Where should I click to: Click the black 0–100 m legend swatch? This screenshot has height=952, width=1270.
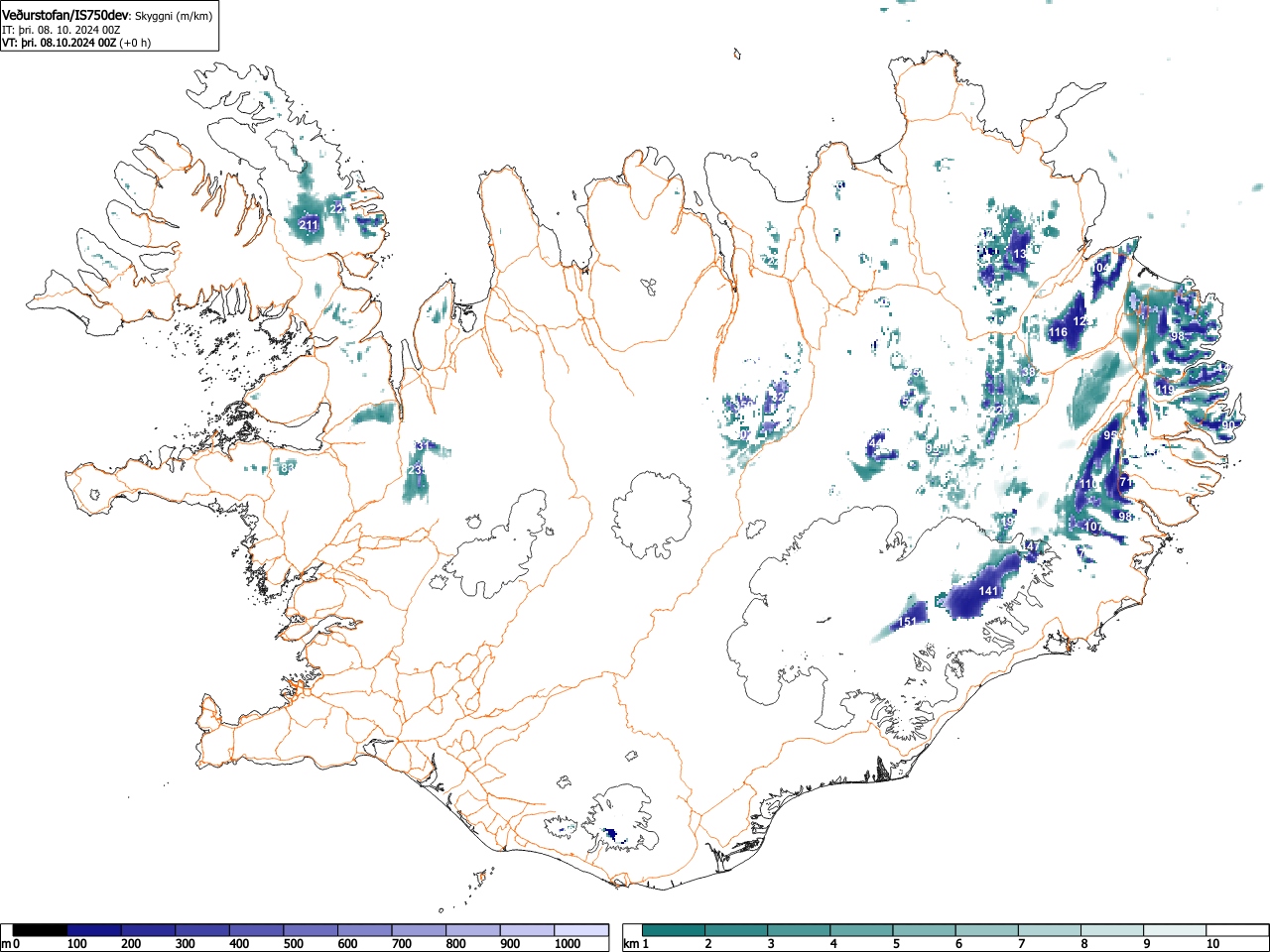pos(41,930)
